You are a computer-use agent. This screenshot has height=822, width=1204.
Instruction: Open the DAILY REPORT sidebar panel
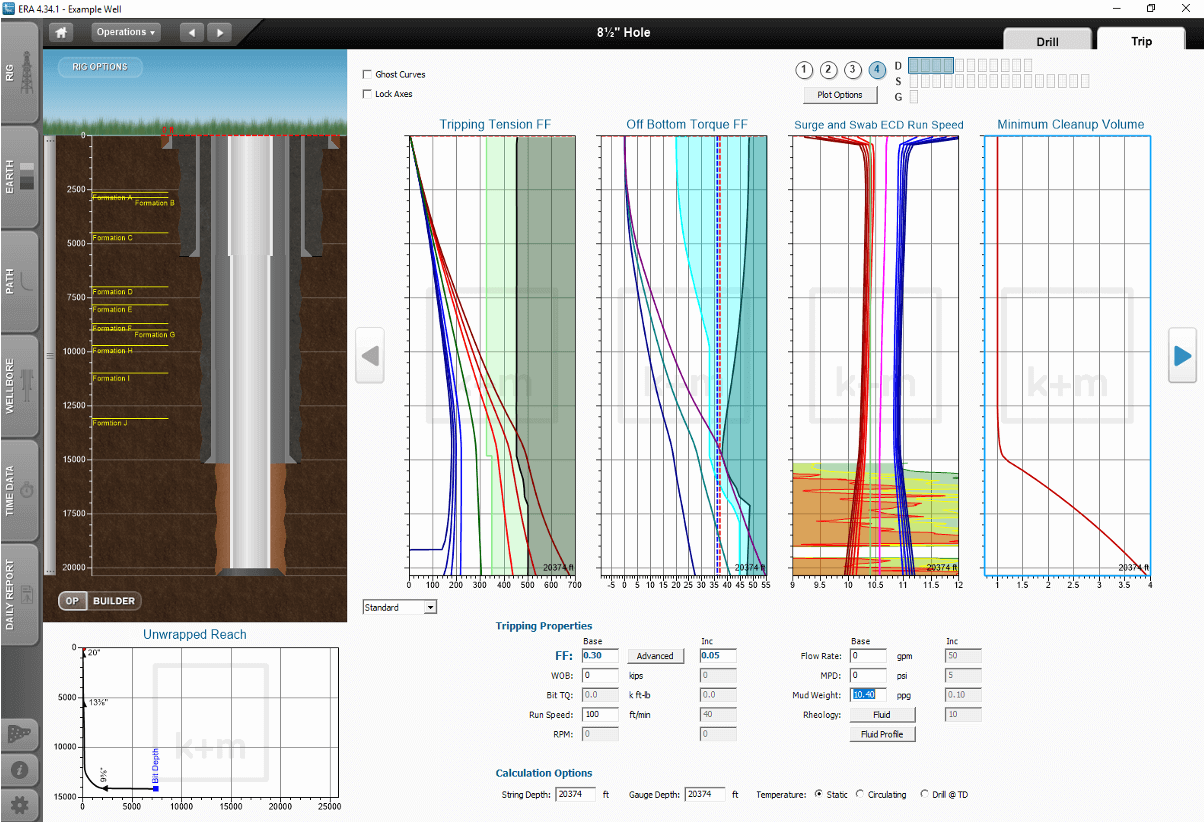pyautogui.click(x=20, y=594)
